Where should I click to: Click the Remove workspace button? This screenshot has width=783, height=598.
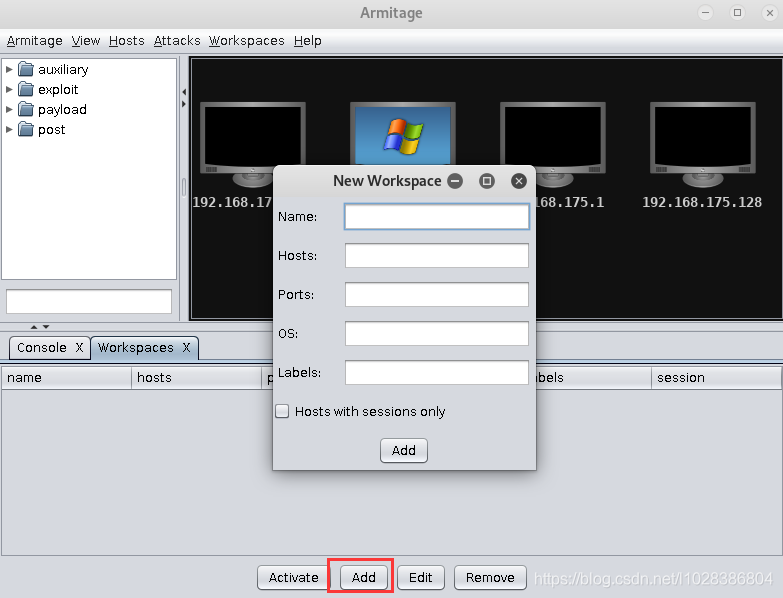(490, 578)
